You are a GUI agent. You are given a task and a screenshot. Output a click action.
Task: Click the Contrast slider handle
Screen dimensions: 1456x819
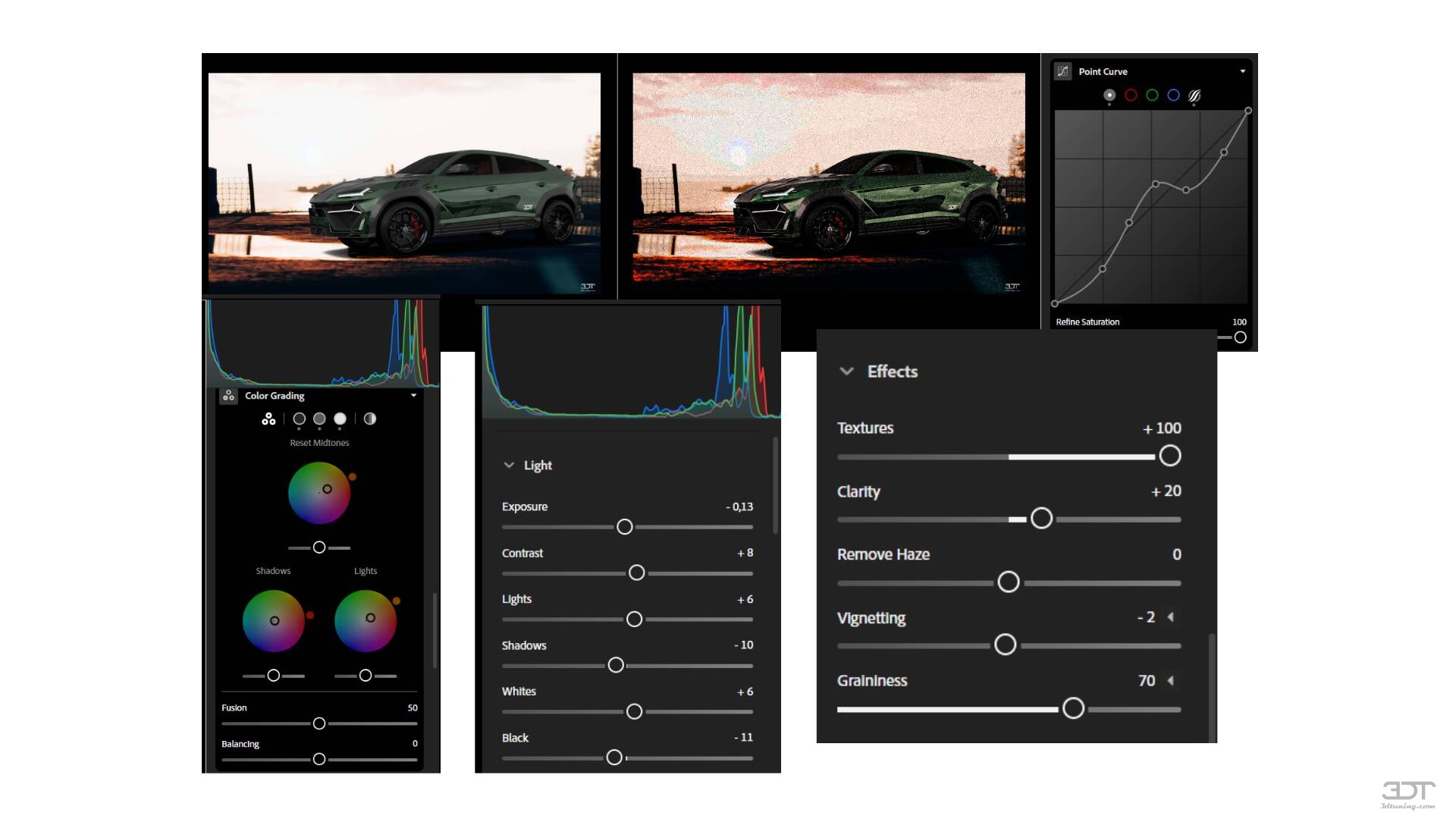point(636,573)
